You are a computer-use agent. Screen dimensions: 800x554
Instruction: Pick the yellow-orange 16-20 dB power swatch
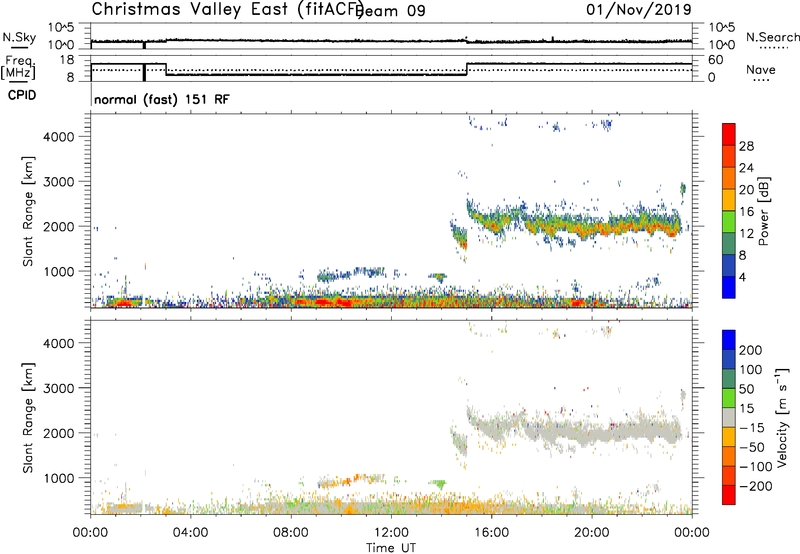click(x=729, y=200)
